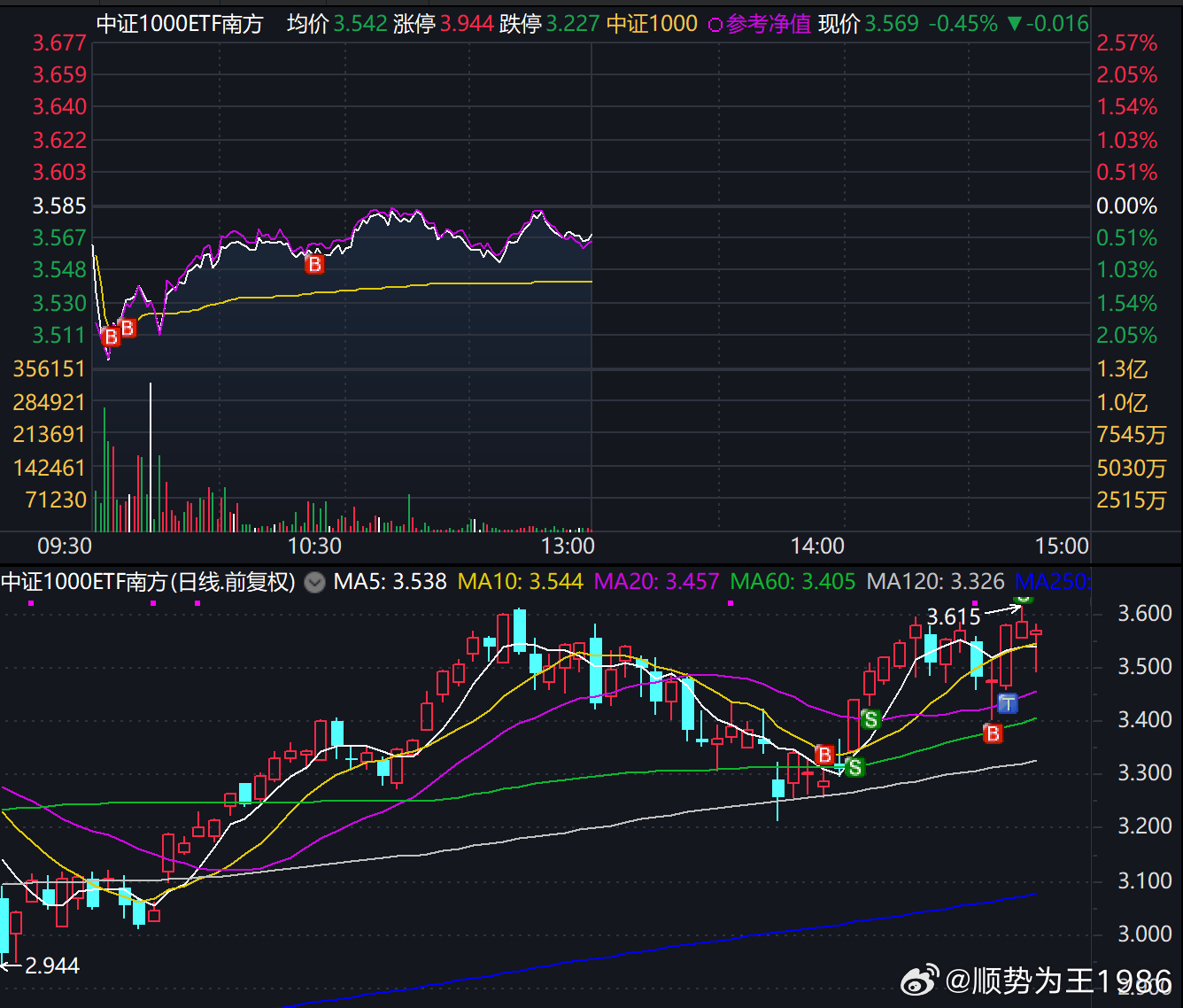Click the Weibo logo icon in watermark
Screen dimensions: 1183x1008
coord(921,981)
